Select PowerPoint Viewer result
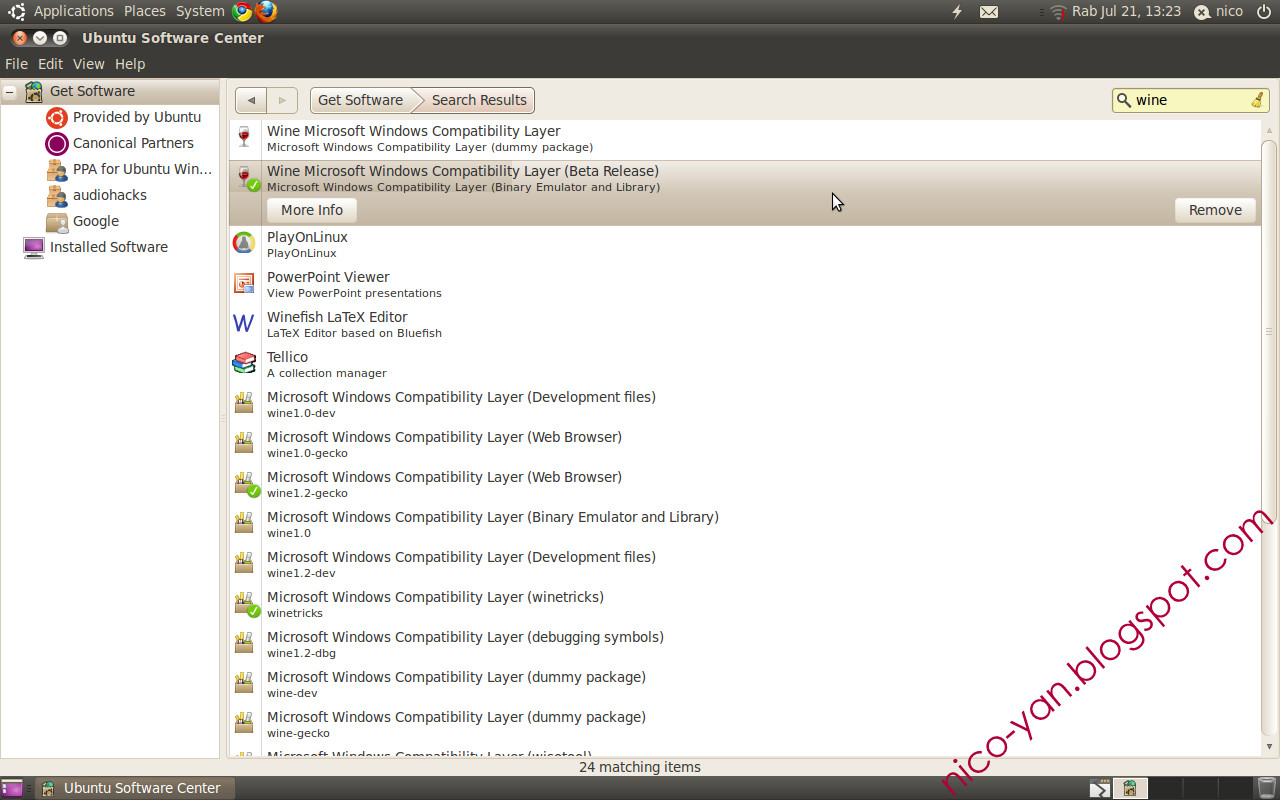Screen dimensions: 1280x800 (x=745, y=284)
